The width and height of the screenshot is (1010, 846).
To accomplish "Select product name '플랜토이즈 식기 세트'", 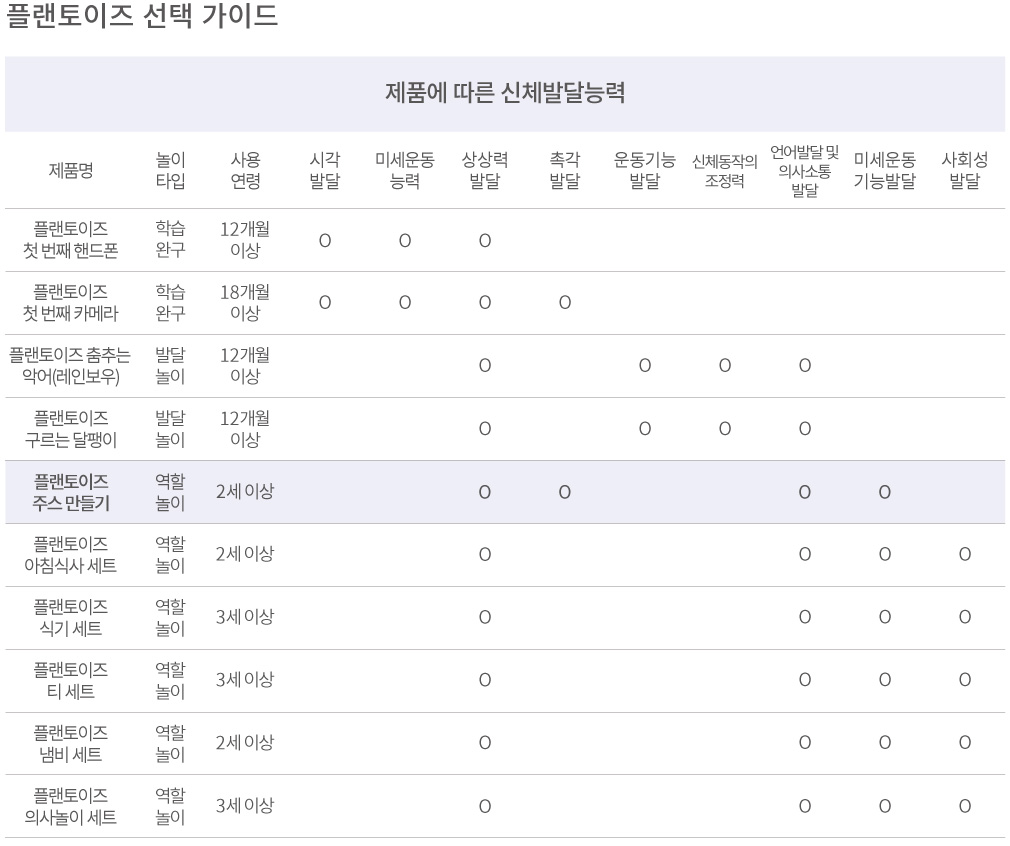I will click(71, 617).
